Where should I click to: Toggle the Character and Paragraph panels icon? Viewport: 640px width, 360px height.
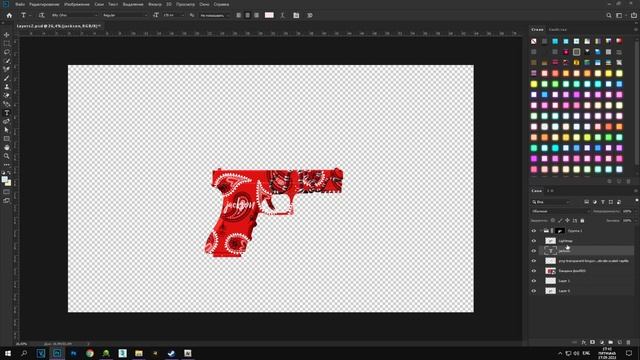pos(296,15)
